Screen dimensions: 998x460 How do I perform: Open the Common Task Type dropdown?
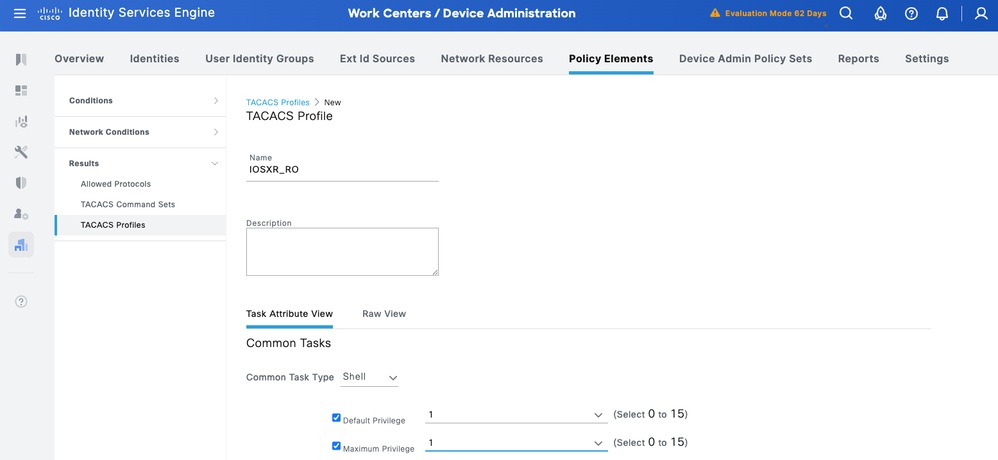(369, 377)
